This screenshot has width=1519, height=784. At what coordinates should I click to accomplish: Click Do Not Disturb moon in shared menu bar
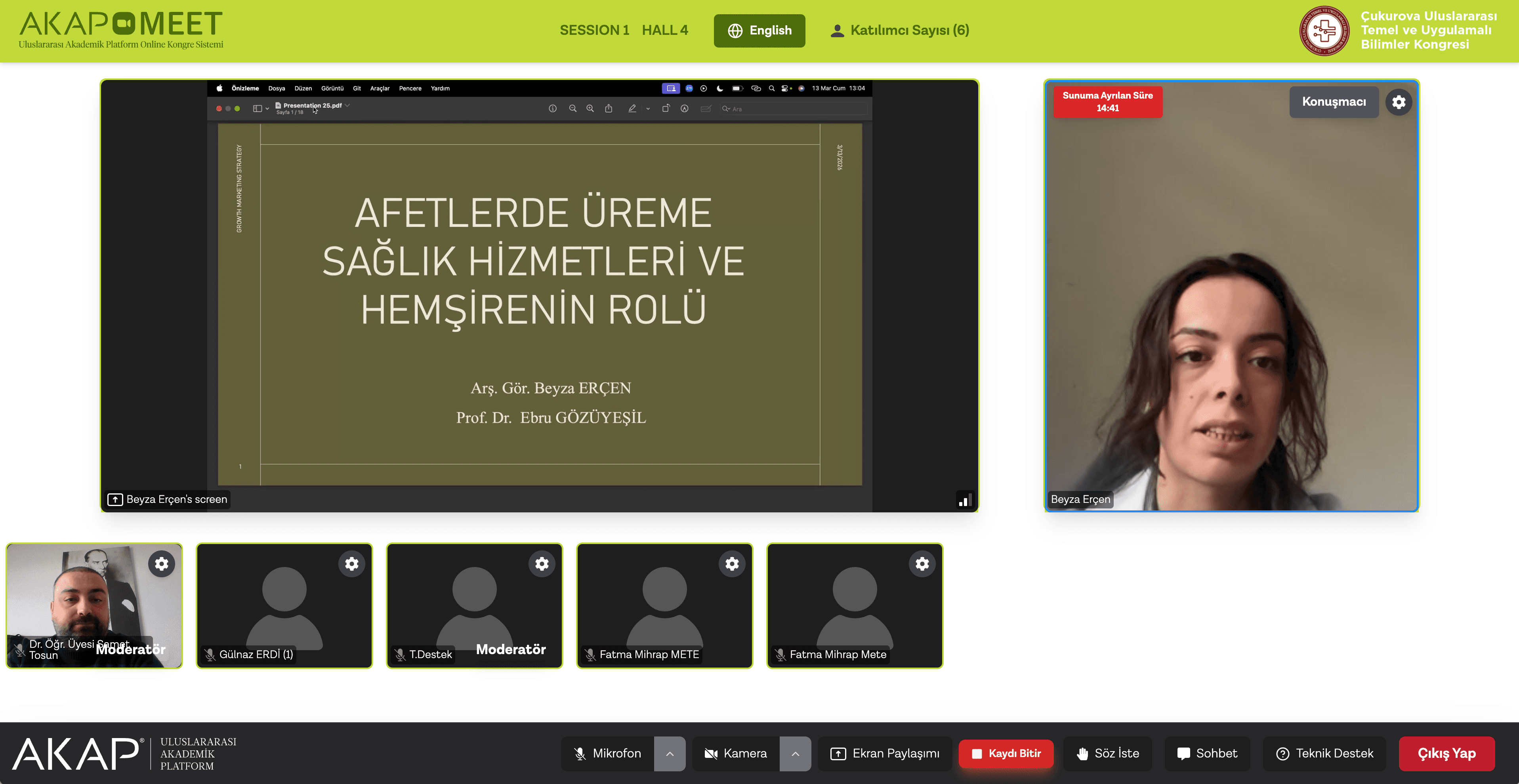point(719,88)
